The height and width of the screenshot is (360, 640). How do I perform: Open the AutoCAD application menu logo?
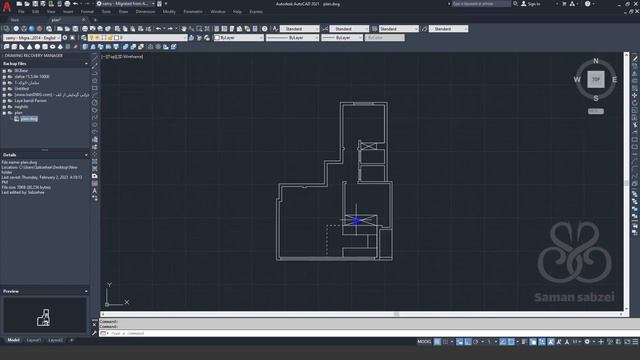click(x=7, y=6)
